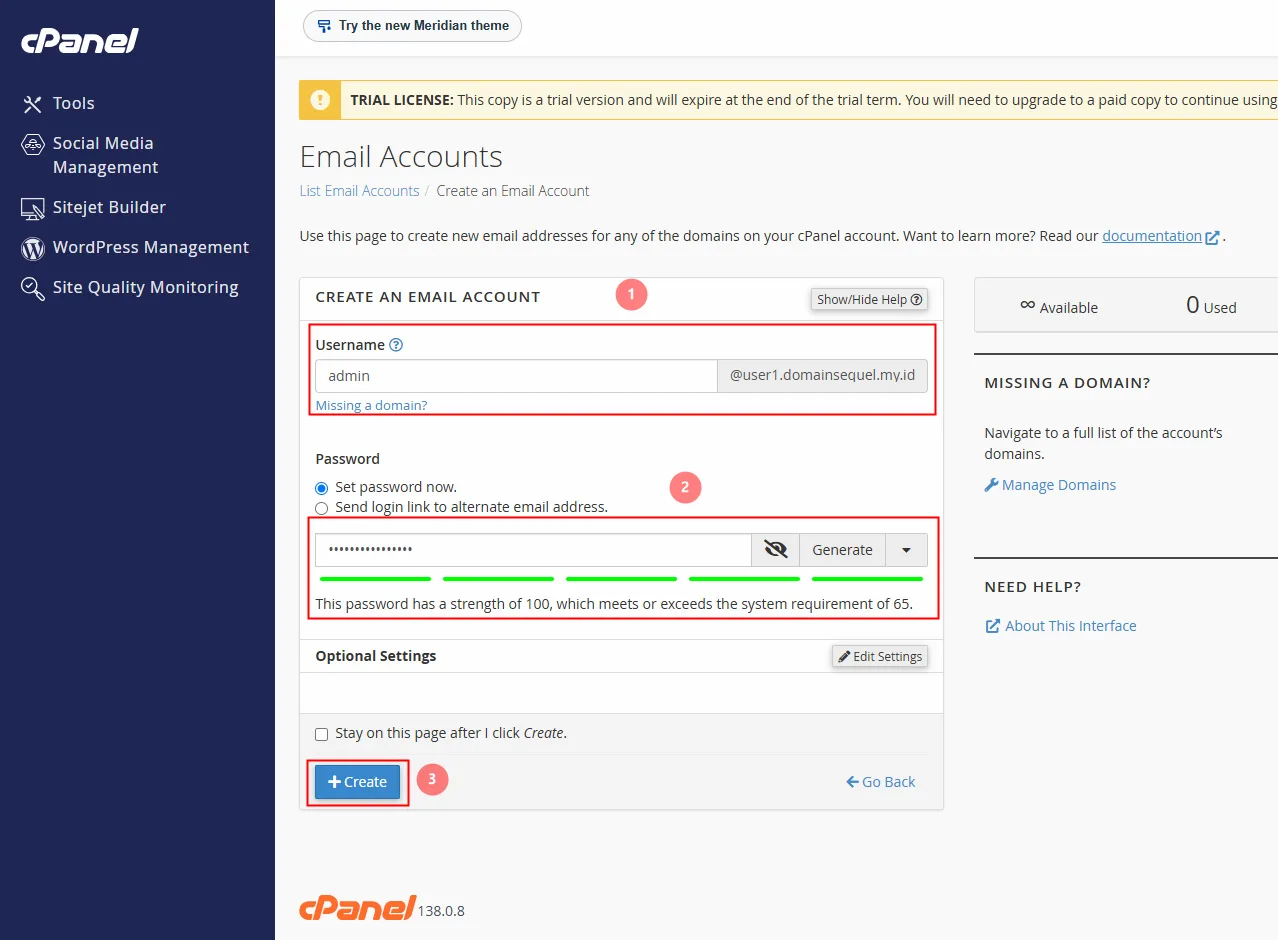
Task: Go to List Email Accounts breadcrumb
Action: [359, 191]
